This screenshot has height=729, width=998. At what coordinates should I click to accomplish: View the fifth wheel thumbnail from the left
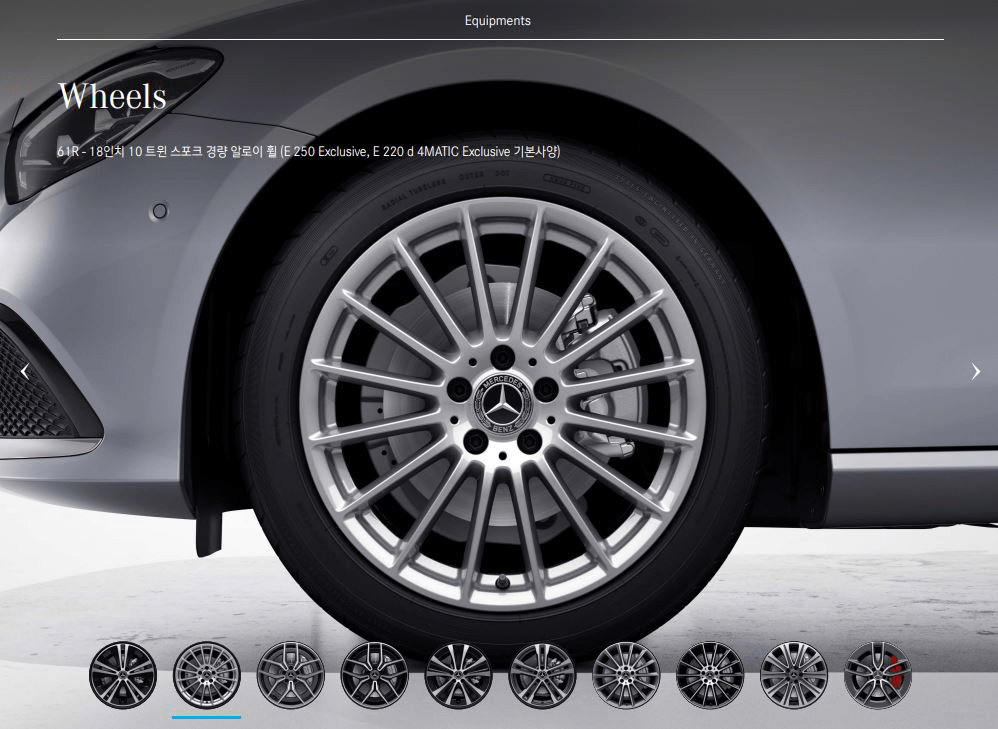pyautogui.click(x=458, y=675)
